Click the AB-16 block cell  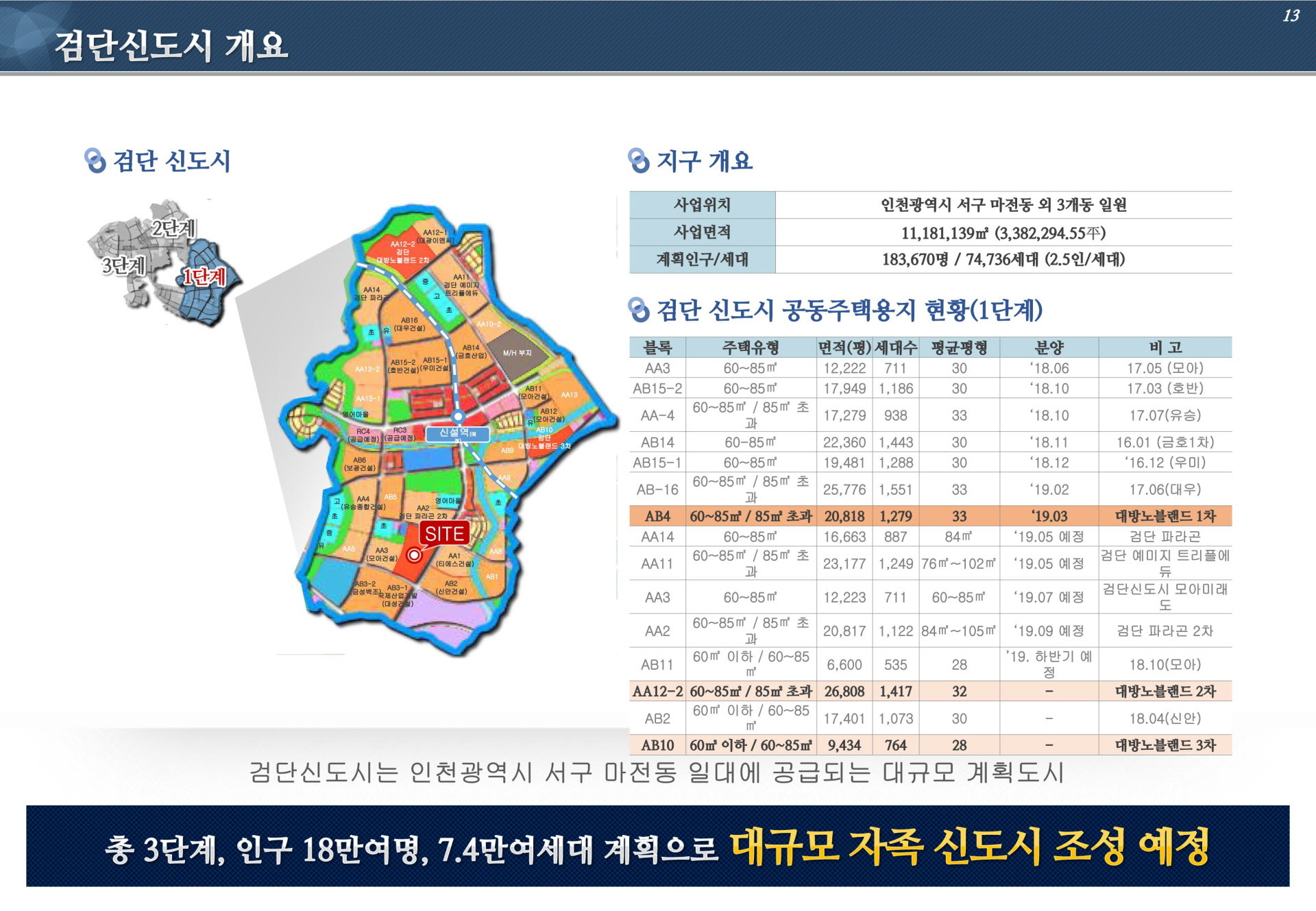[x=657, y=489]
